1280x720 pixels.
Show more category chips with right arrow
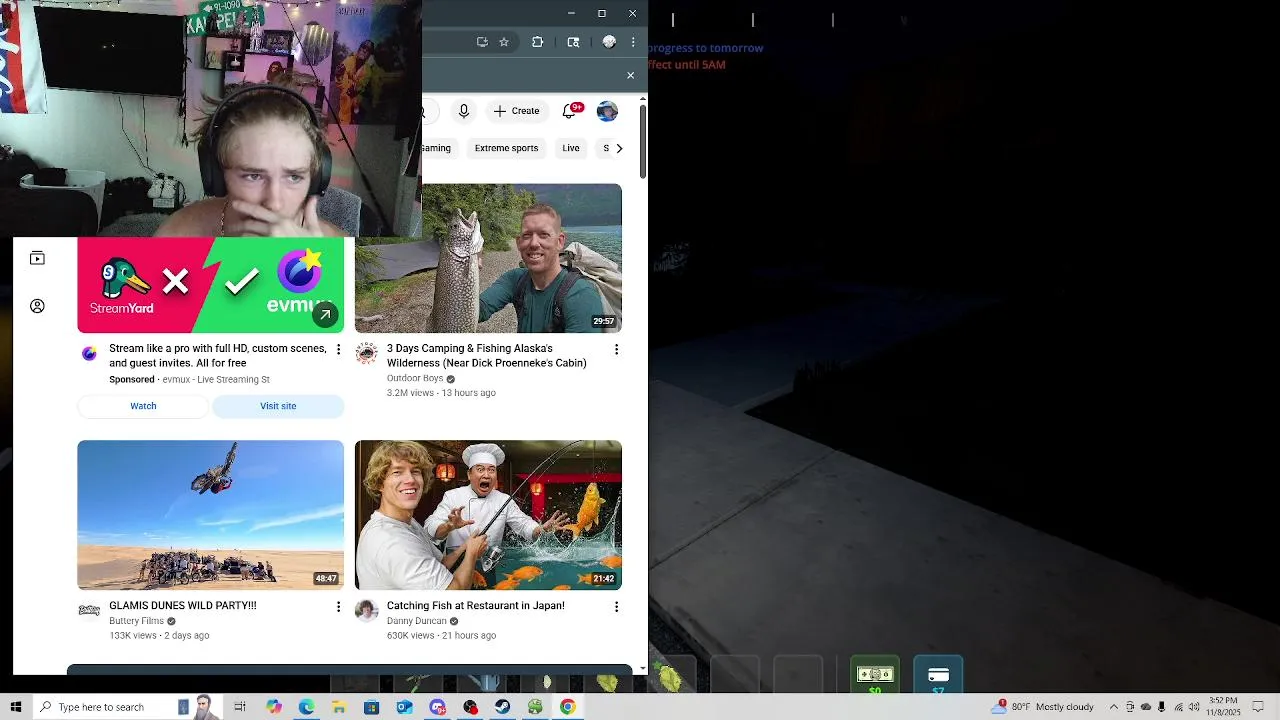619,148
